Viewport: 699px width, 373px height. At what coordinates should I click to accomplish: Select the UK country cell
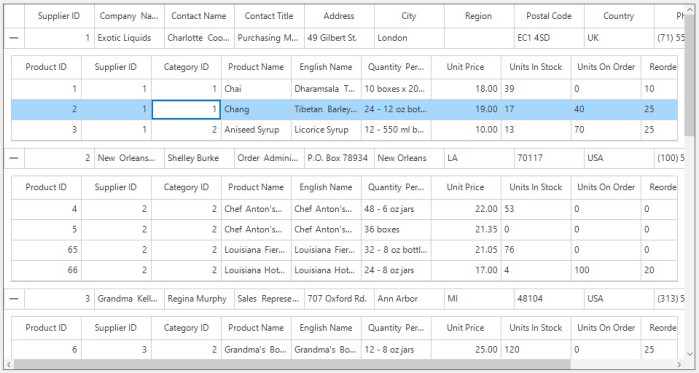pyautogui.click(x=619, y=38)
